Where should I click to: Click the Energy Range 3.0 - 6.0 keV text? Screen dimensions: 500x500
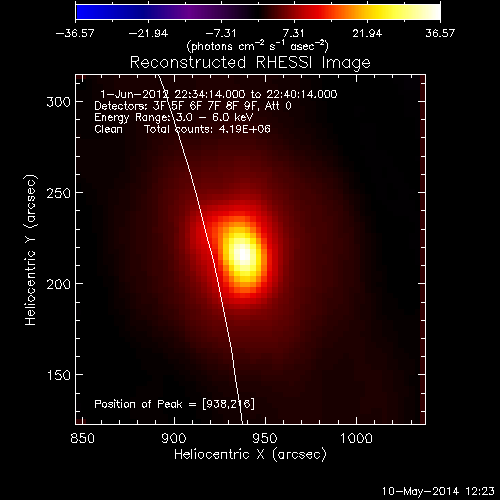pos(174,117)
